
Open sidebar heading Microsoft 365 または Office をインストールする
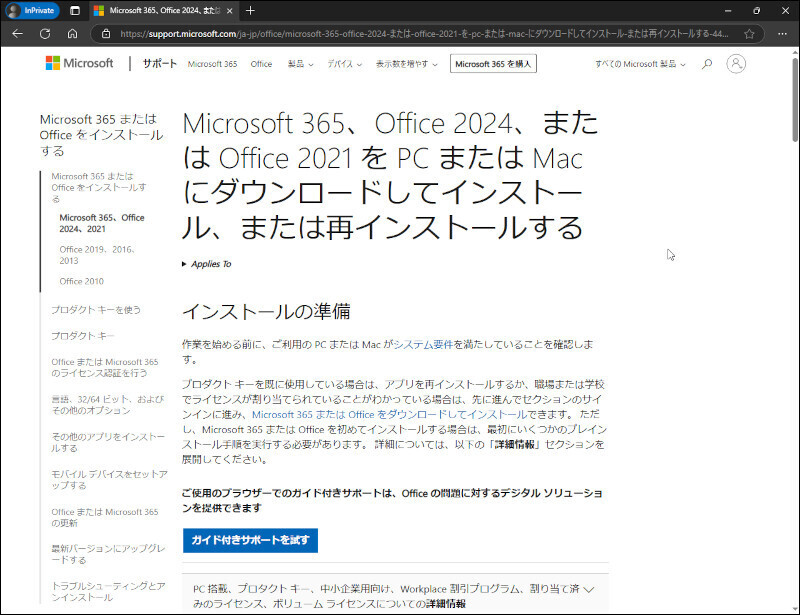click(x=102, y=135)
